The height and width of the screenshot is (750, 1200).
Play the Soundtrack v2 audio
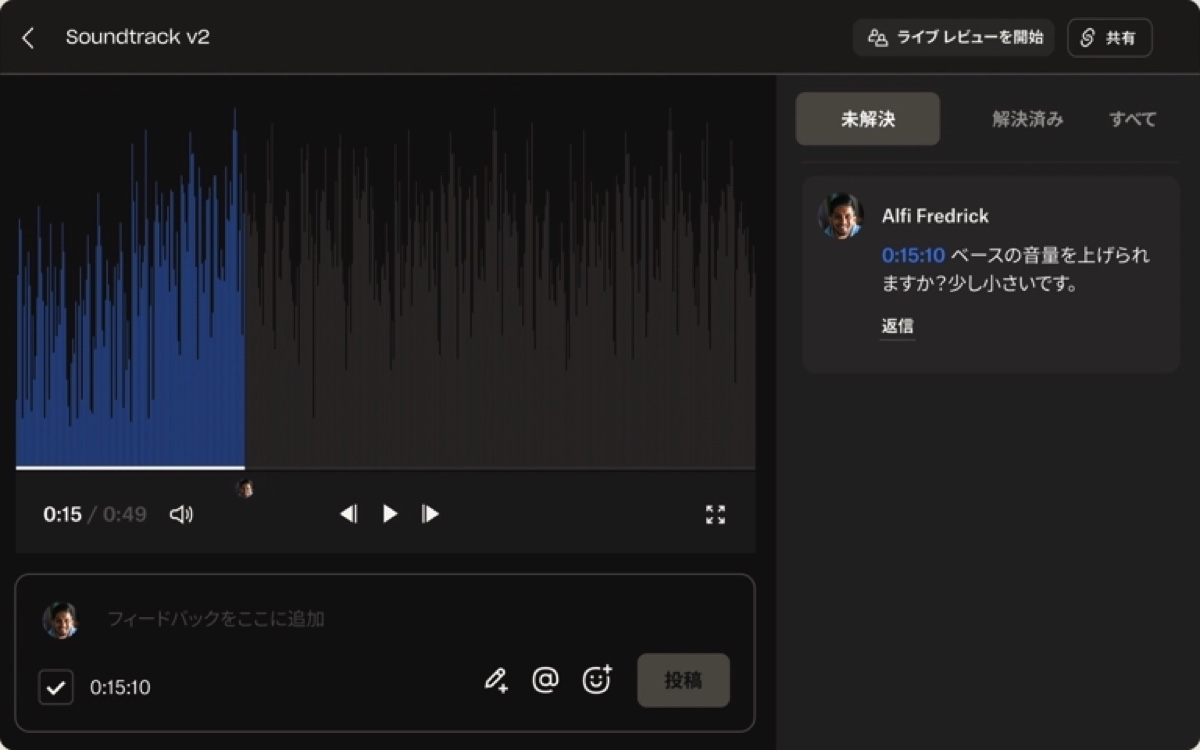coord(390,514)
